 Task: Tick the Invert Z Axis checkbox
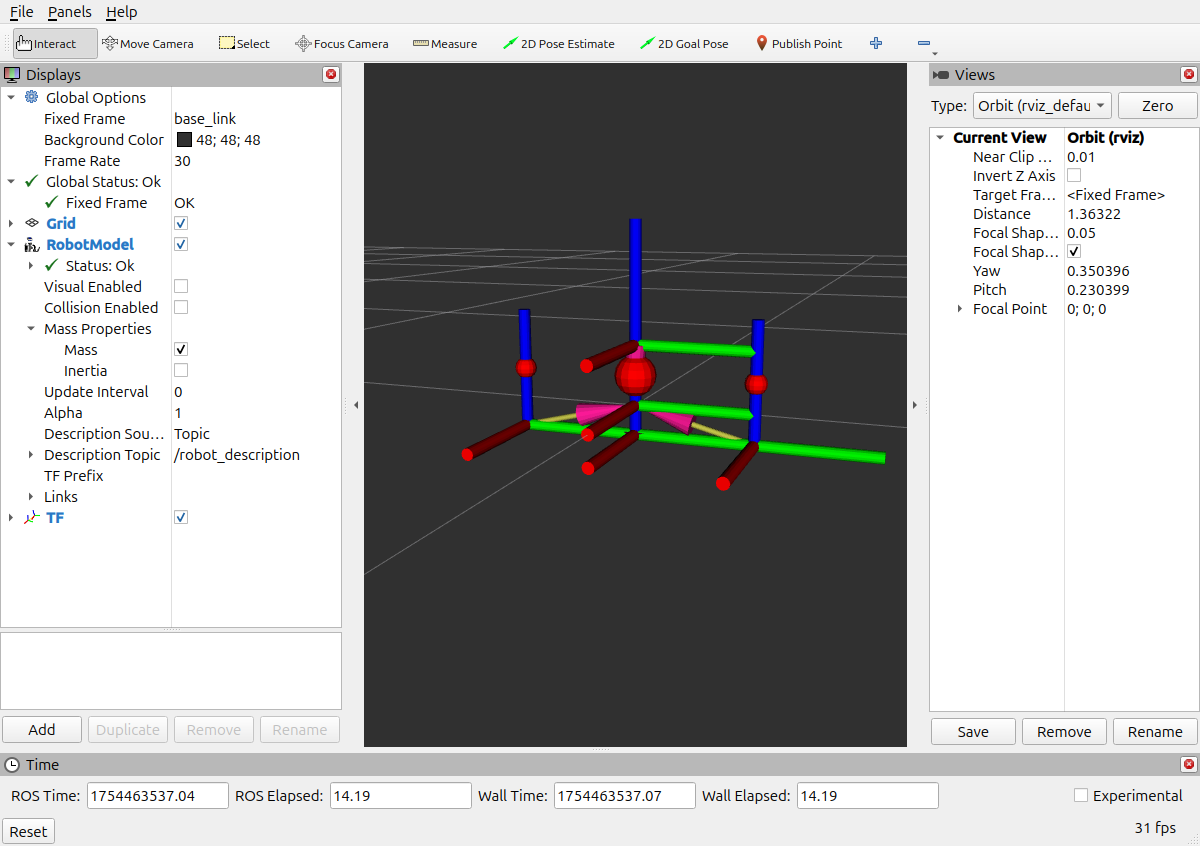[x=1074, y=176]
